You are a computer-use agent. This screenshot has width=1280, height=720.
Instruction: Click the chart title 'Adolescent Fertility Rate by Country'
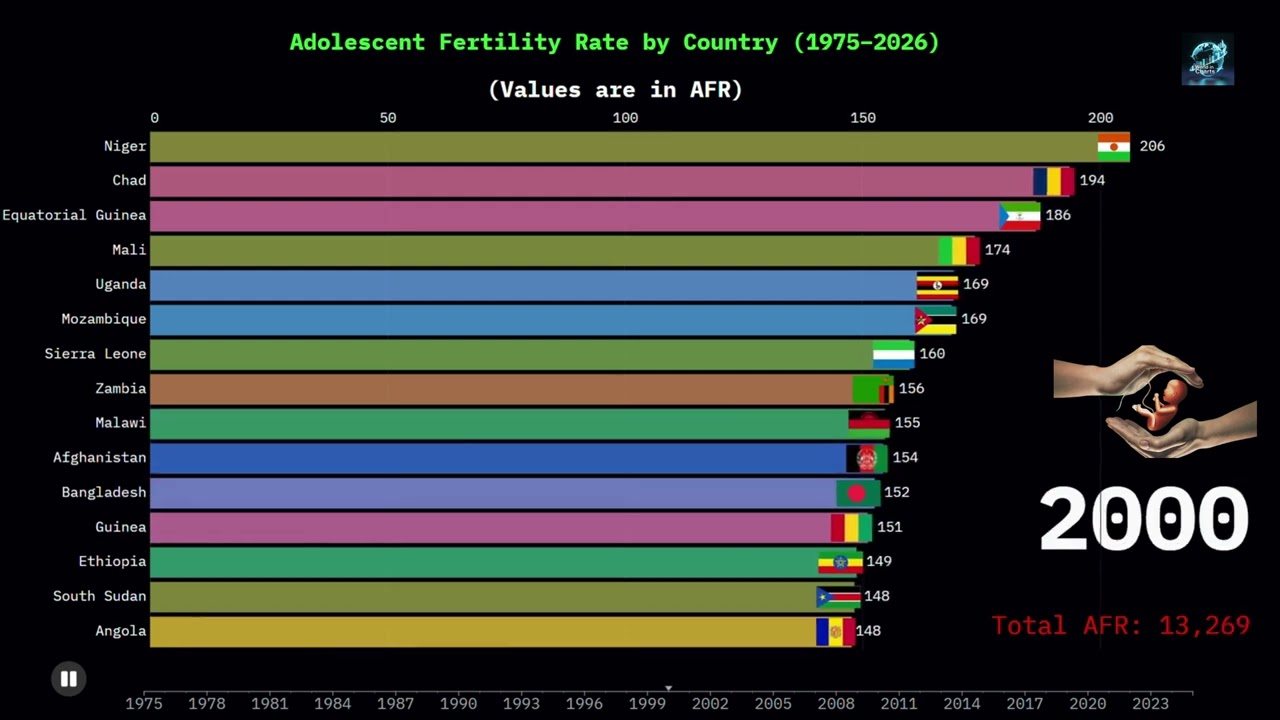pos(615,42)
